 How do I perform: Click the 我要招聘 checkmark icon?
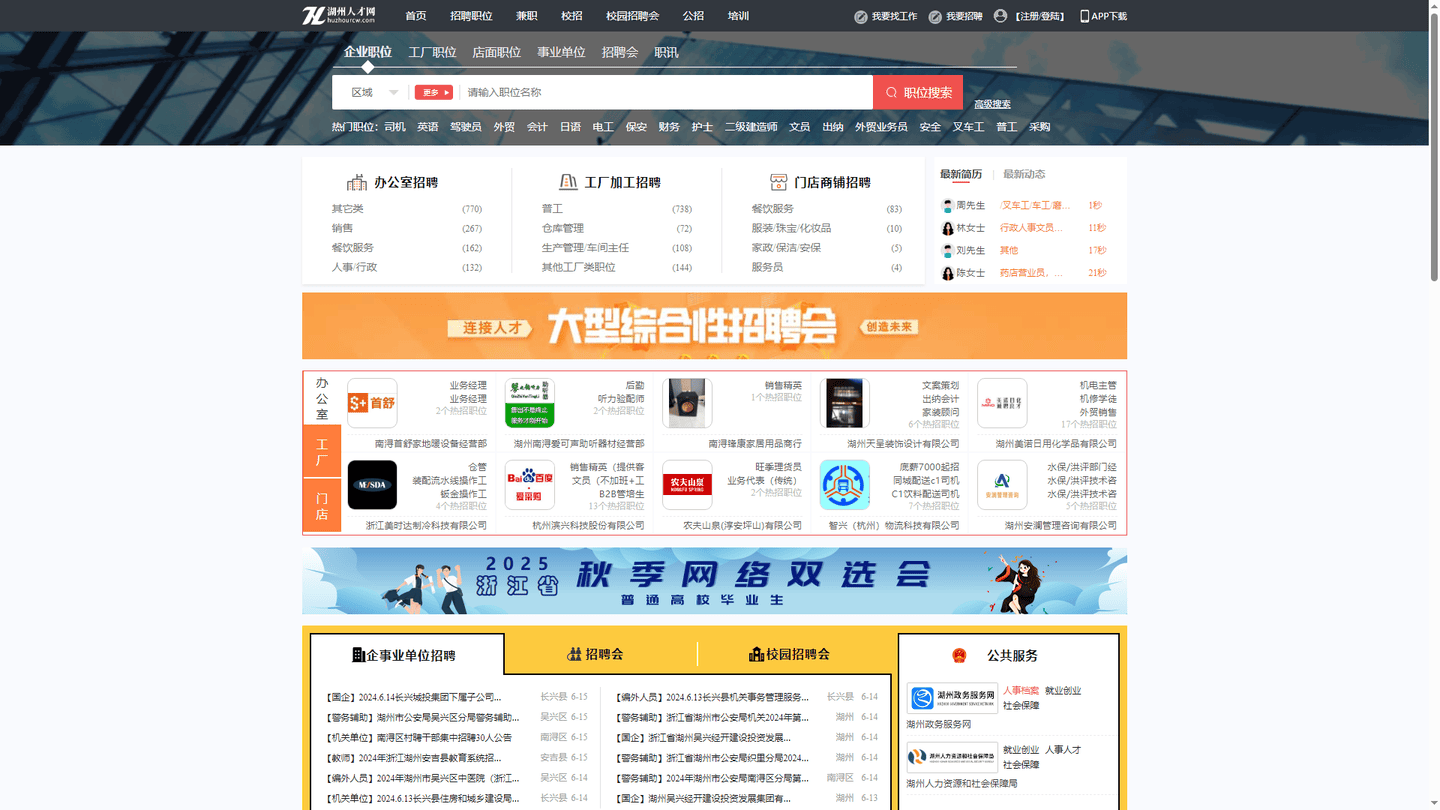point(935,17)
